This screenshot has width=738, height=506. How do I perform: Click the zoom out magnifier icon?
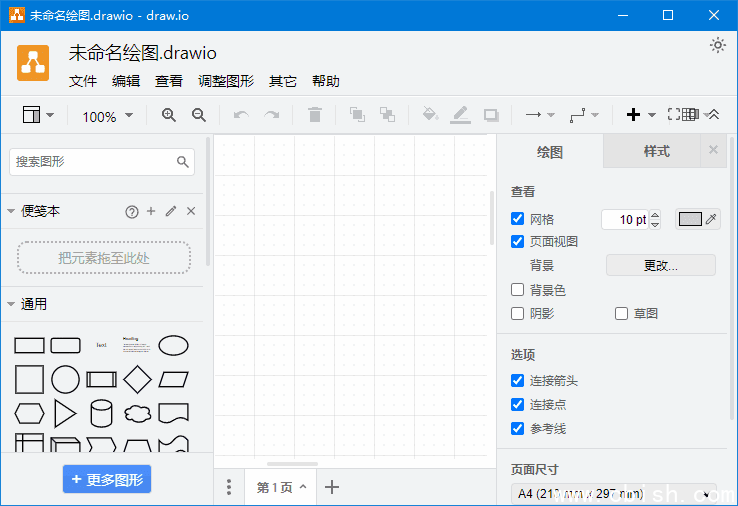coord(199,115)
